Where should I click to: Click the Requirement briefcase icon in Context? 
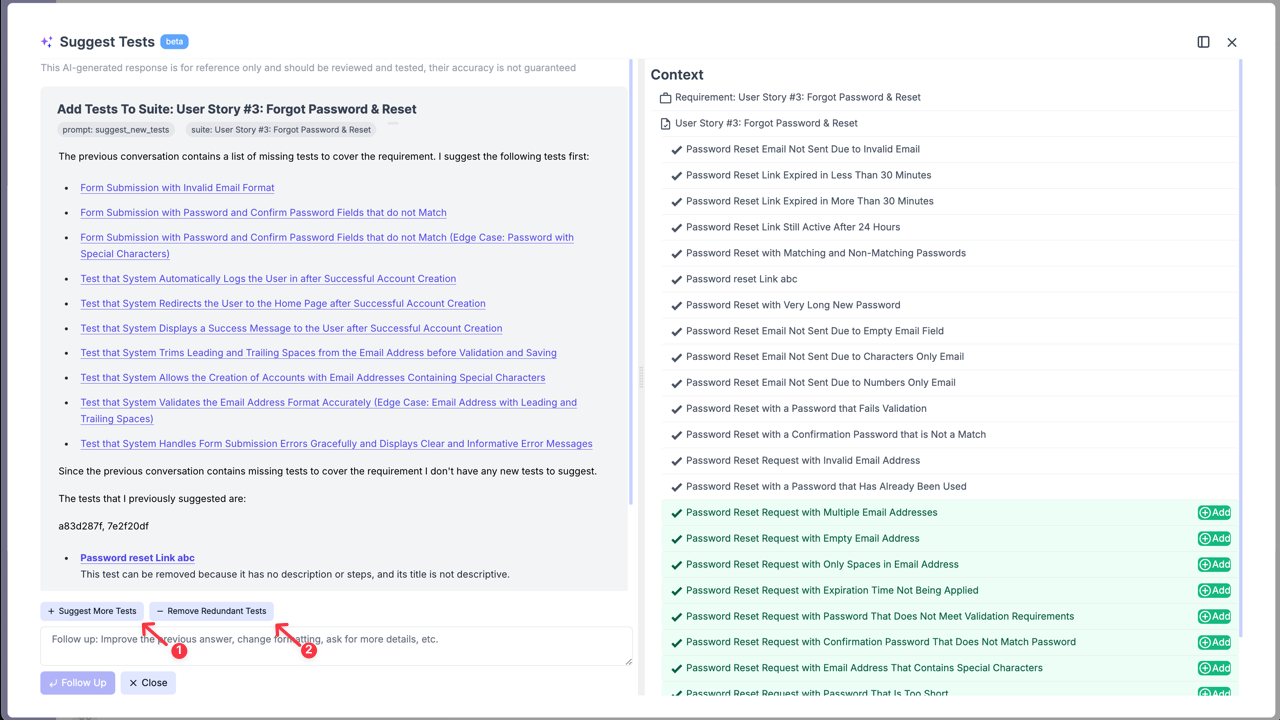[665, 98]
